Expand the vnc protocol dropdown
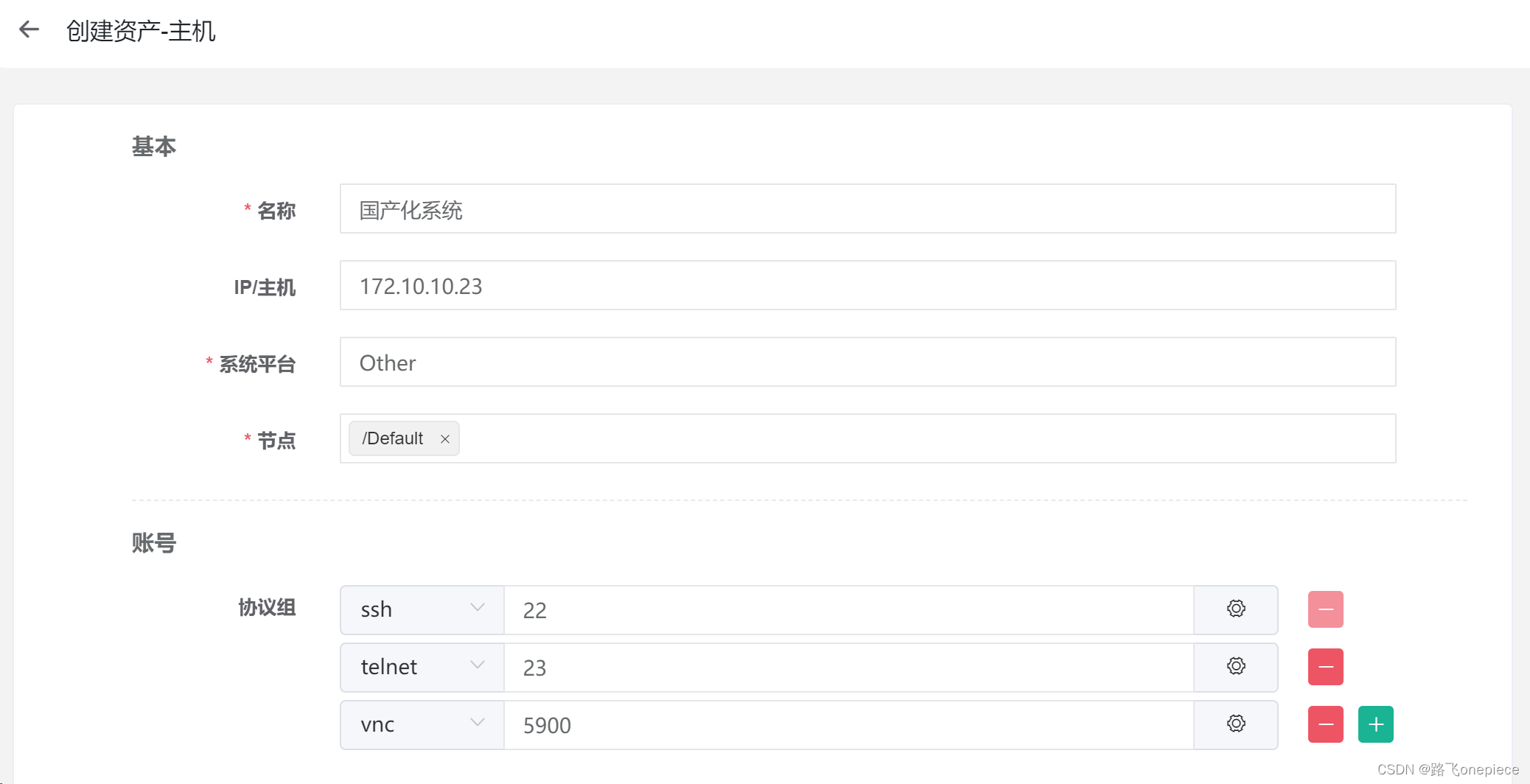 pos(422,724)
